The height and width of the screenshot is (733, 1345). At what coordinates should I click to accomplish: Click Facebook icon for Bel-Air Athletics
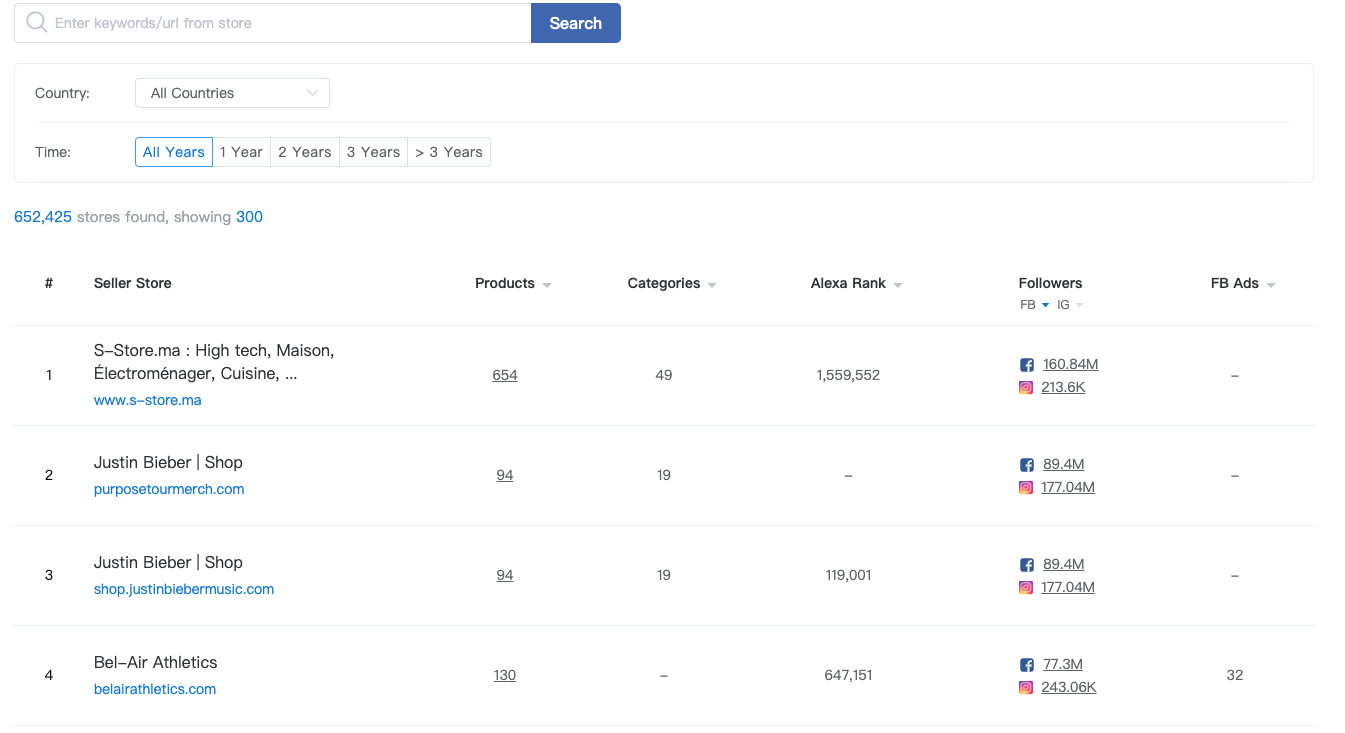(x=1026, y=665)
